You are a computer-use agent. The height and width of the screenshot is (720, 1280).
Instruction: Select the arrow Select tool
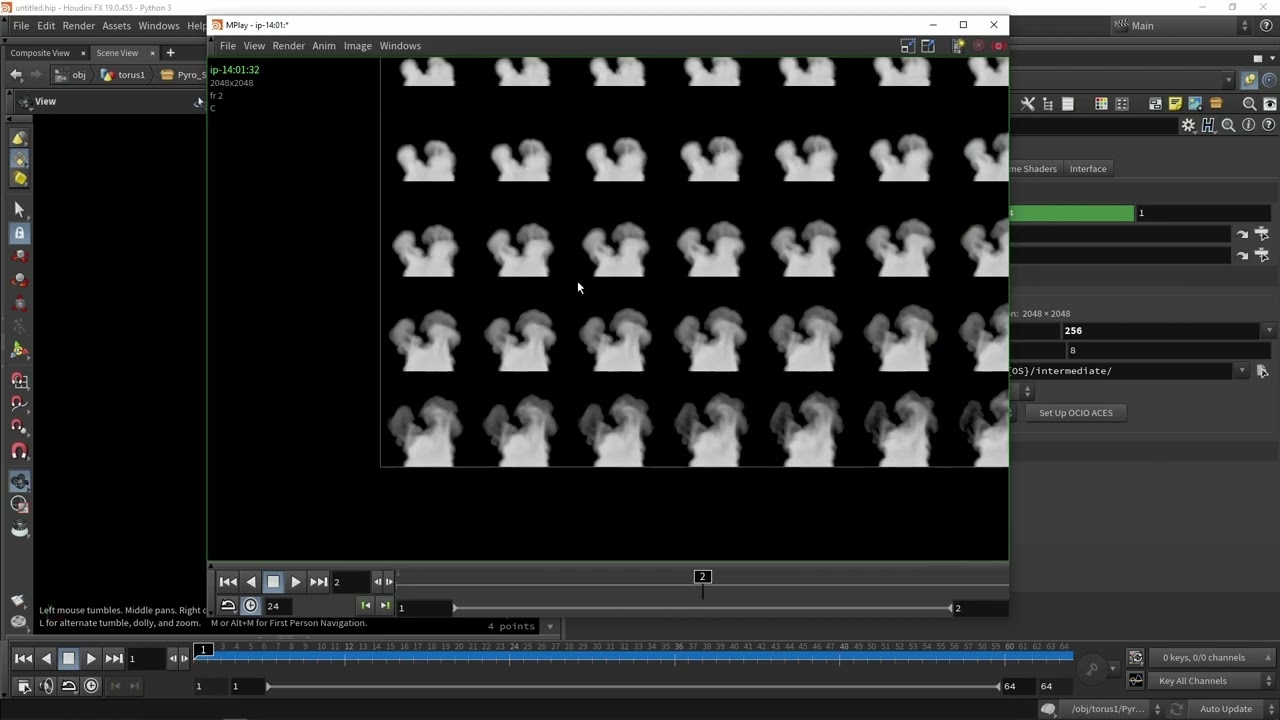[19, 210]
